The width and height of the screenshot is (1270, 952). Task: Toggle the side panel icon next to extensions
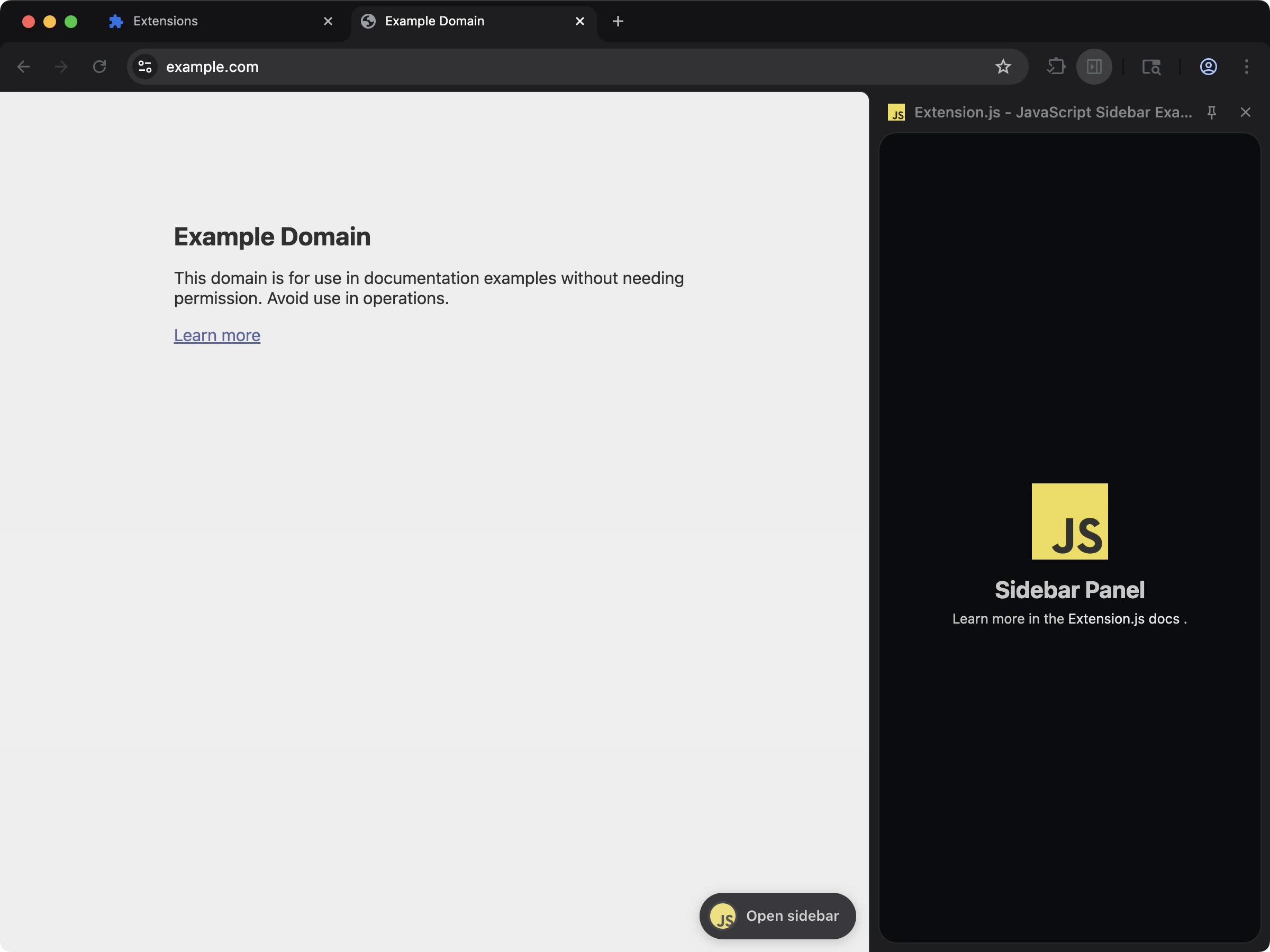[1094, 67]
